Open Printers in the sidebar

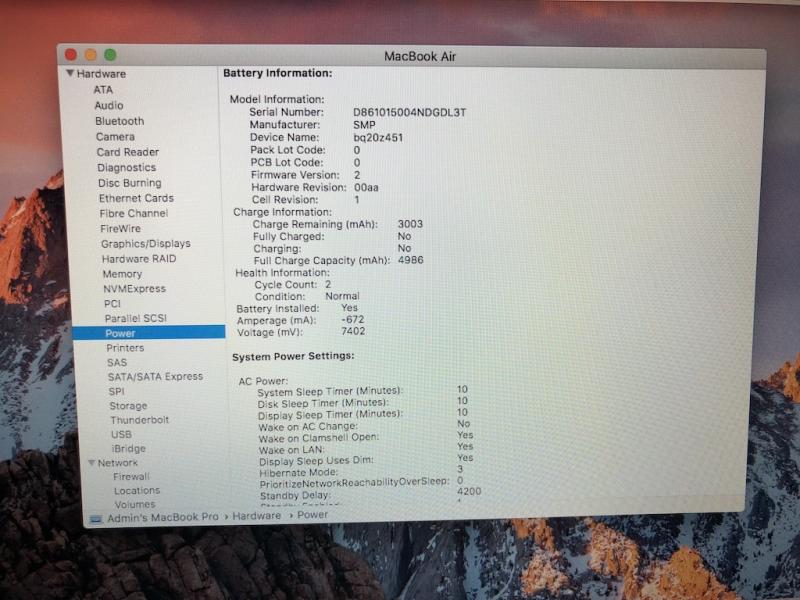coord(125,348)
